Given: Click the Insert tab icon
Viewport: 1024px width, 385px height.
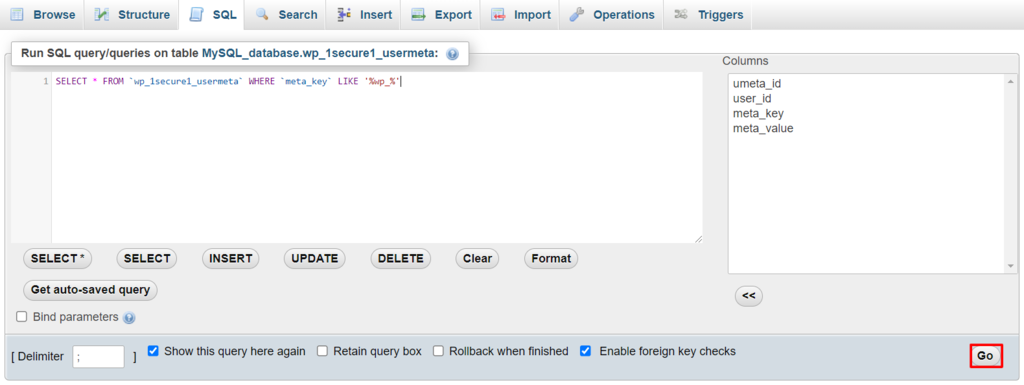Looking at the screenshot, I should (x=344, y=14).
